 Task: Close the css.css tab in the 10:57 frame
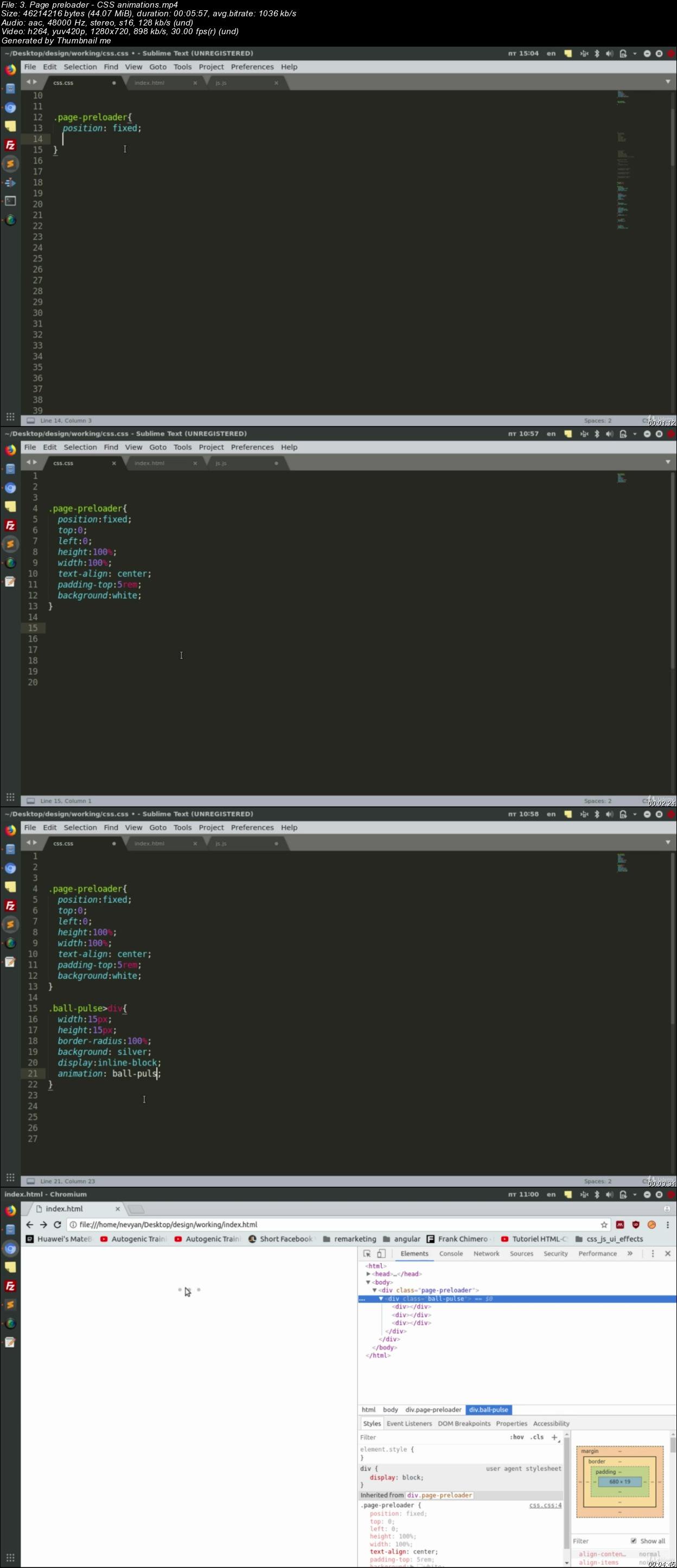[x=114, y=463]
